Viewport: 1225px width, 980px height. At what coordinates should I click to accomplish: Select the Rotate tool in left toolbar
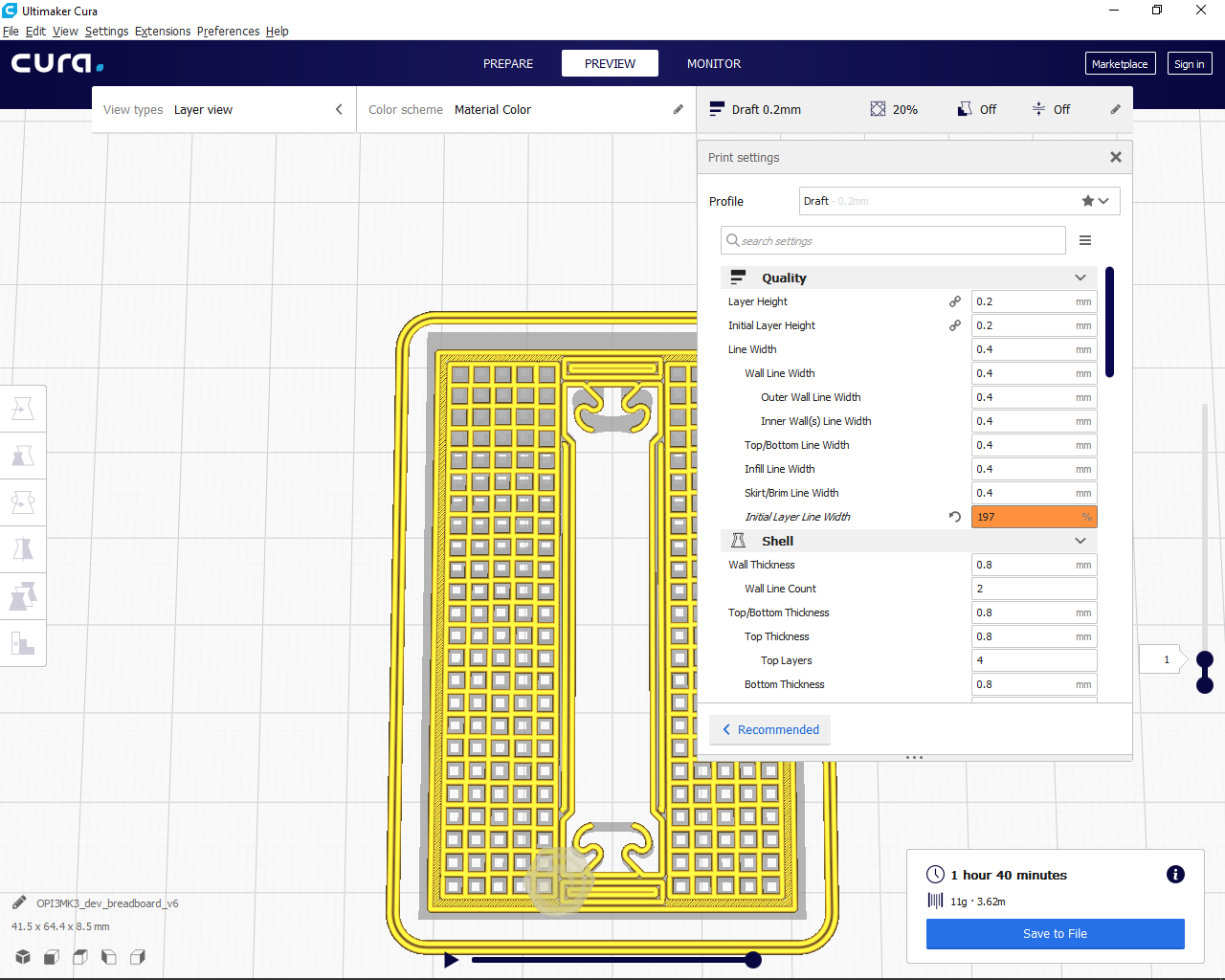point(23,502)
